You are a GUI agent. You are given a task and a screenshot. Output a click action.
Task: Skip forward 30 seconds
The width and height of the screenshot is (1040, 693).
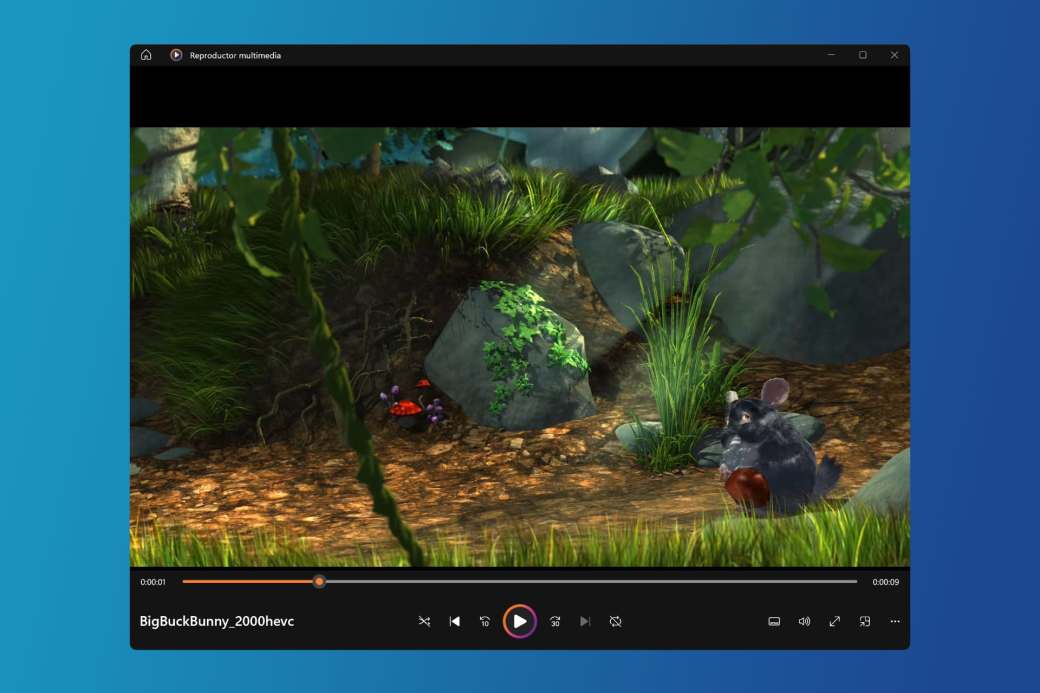point(555,621)
